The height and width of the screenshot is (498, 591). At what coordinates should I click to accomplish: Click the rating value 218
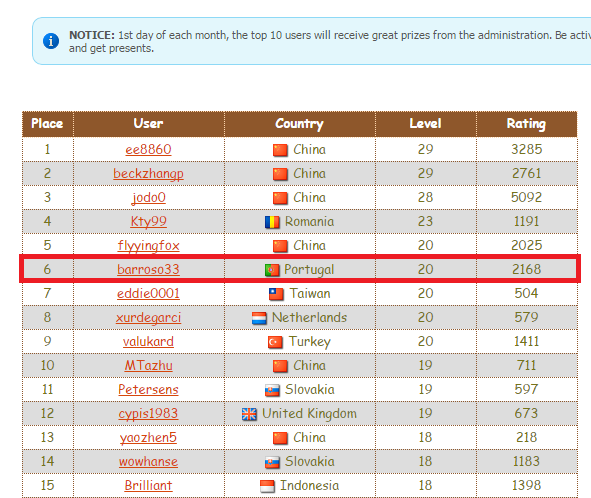coord(527,438)
